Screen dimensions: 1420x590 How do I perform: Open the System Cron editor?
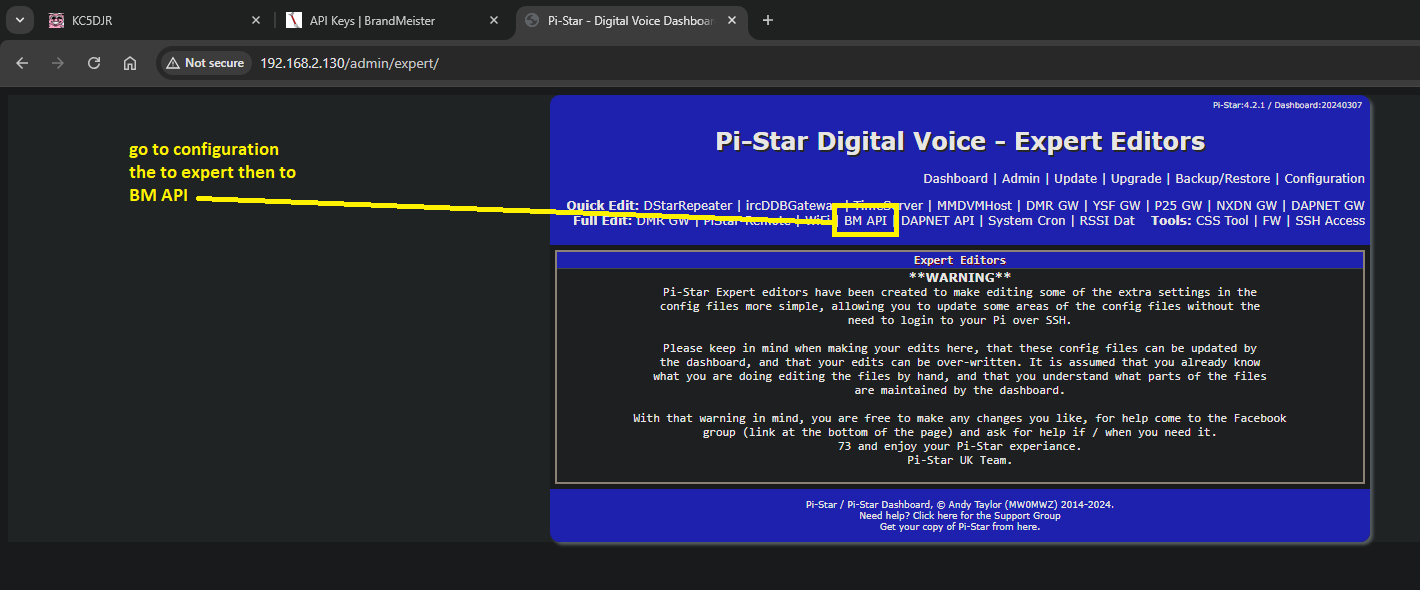click(x=1026, y=221)
